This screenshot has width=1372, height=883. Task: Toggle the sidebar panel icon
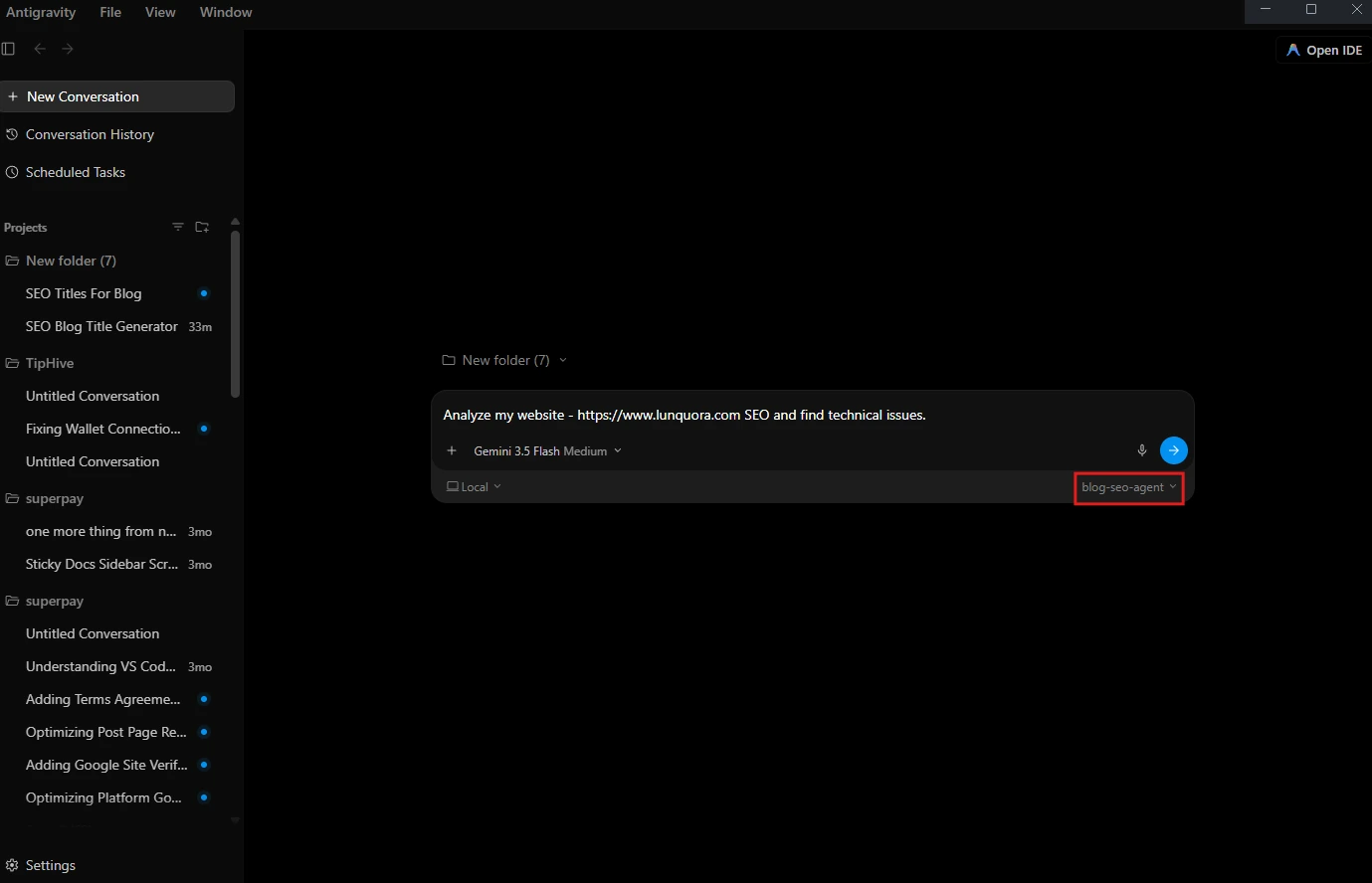[x=9, y=49]
